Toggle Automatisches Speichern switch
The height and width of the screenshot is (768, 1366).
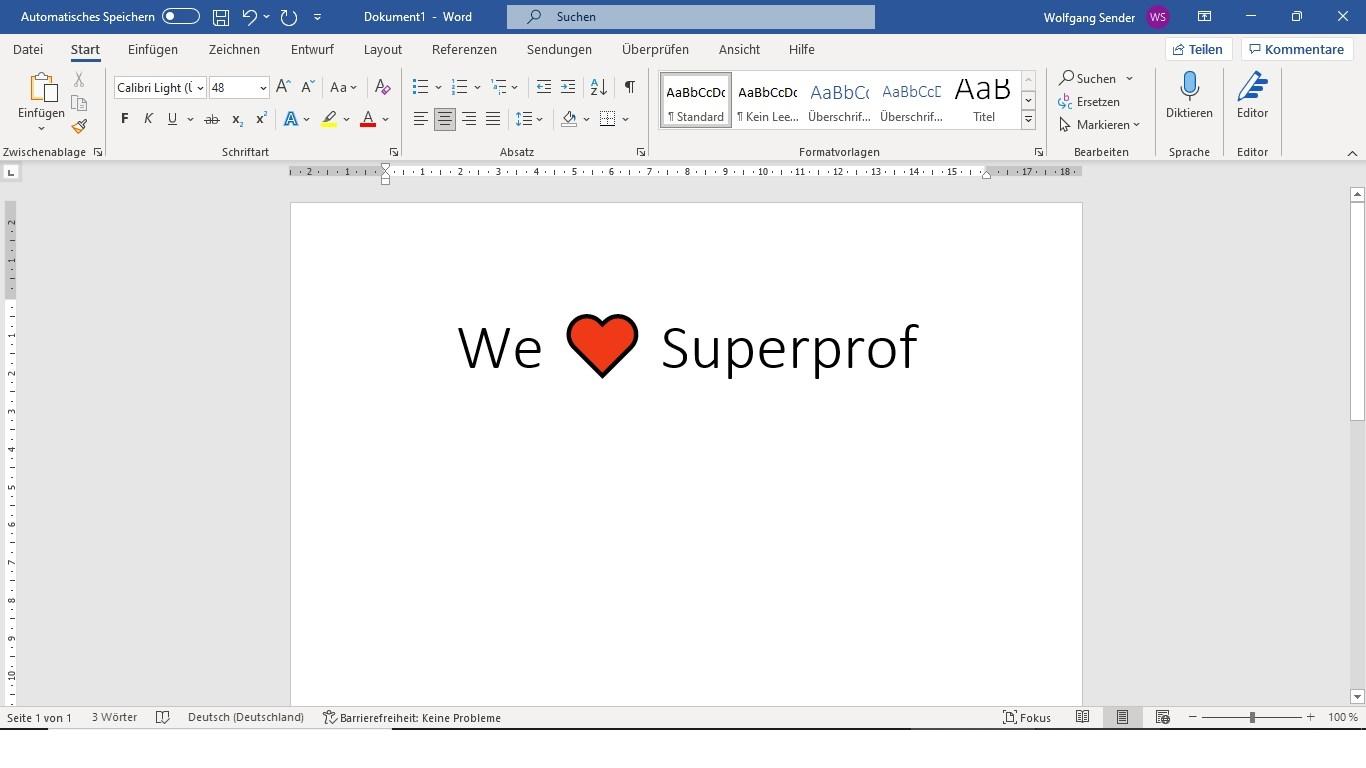[180, 17]
